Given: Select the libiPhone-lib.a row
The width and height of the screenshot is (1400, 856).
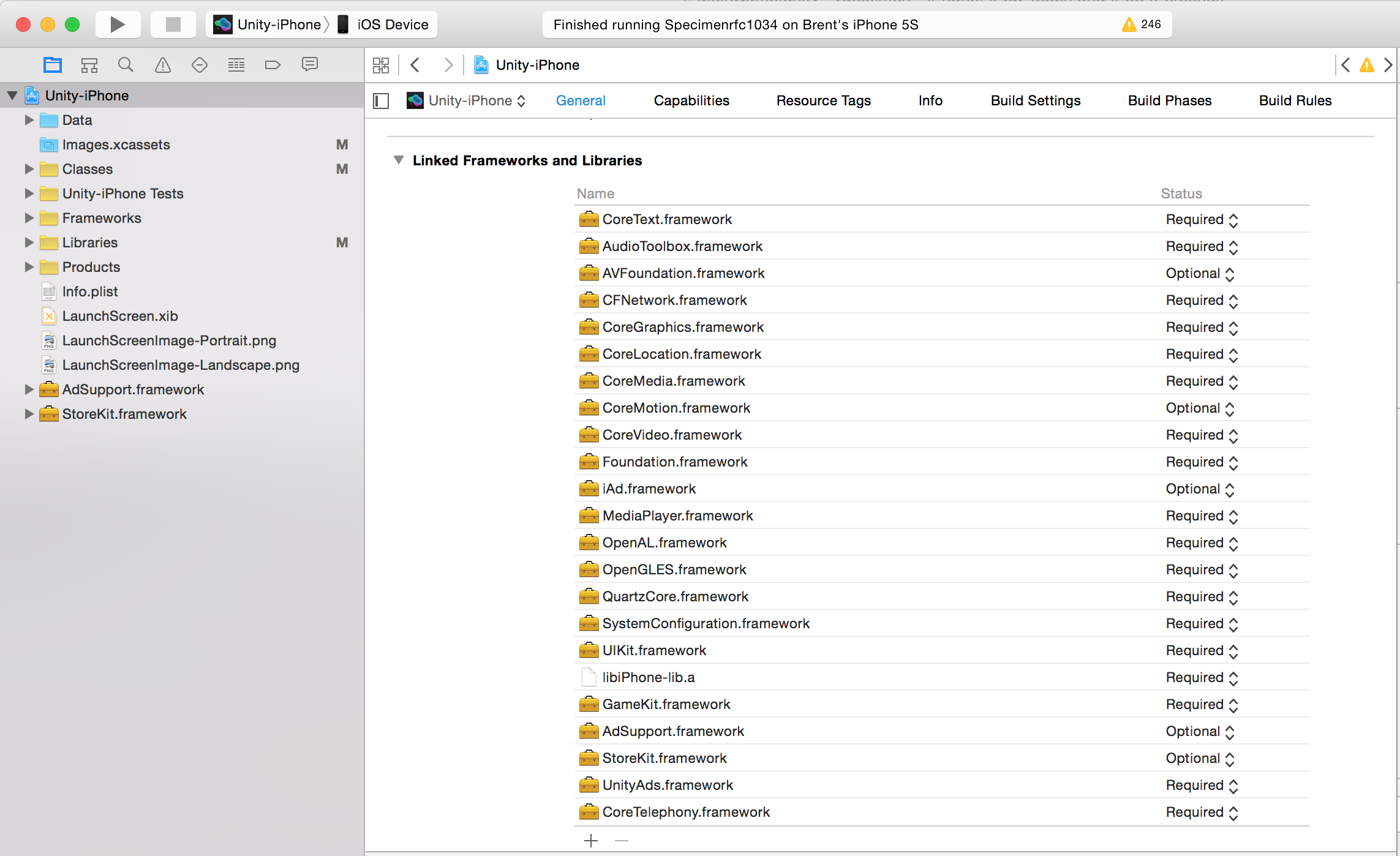Looking at the screenshot, I should [942, 677].
